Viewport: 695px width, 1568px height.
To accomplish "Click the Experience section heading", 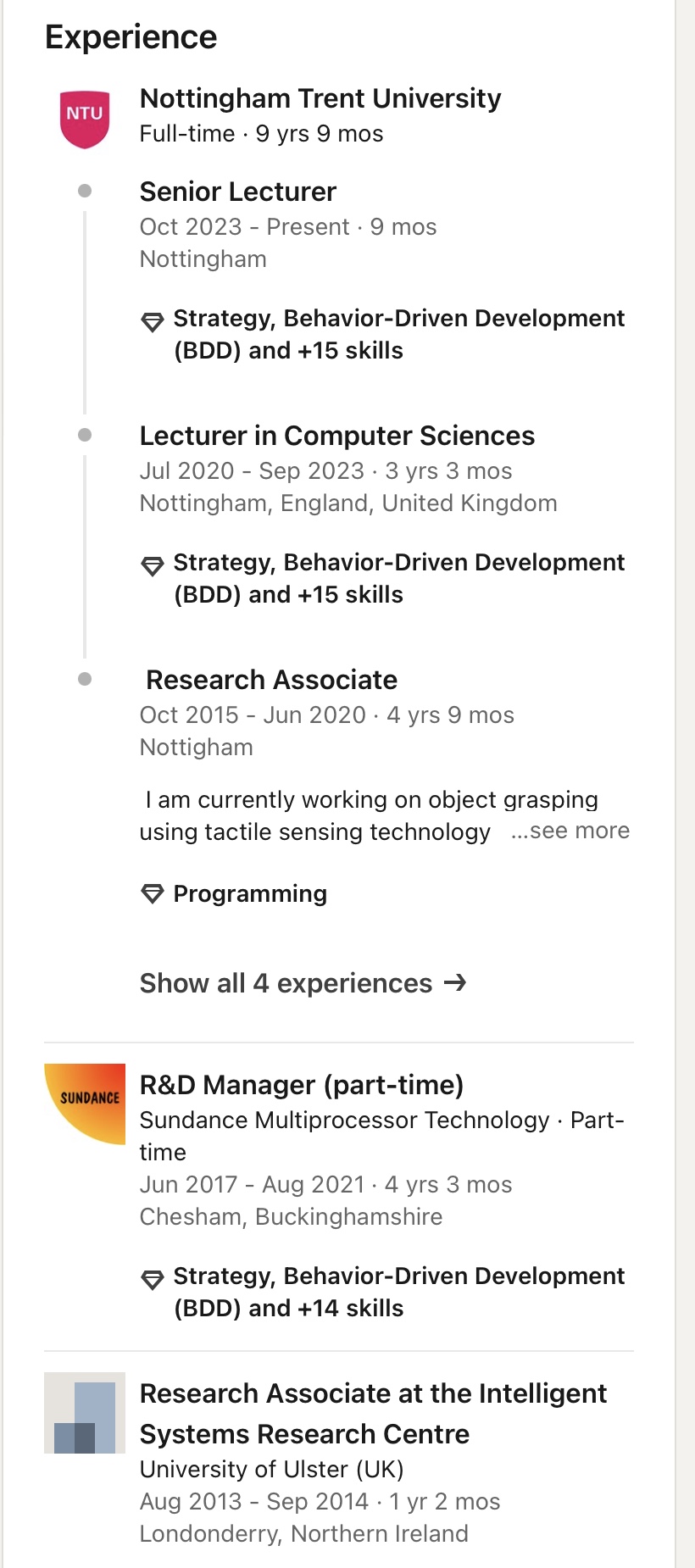I will pyautogui.click(x=131, y=37).
